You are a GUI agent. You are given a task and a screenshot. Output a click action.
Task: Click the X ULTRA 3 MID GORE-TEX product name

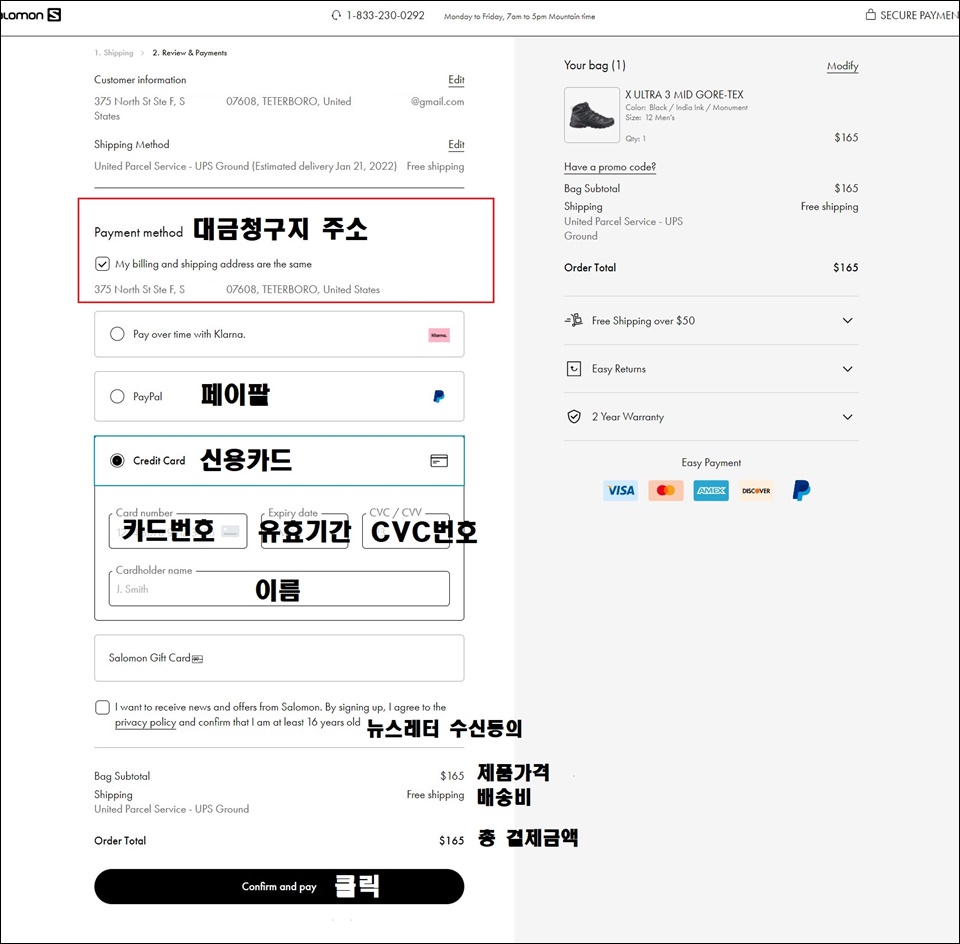click(x=684, y=95)
